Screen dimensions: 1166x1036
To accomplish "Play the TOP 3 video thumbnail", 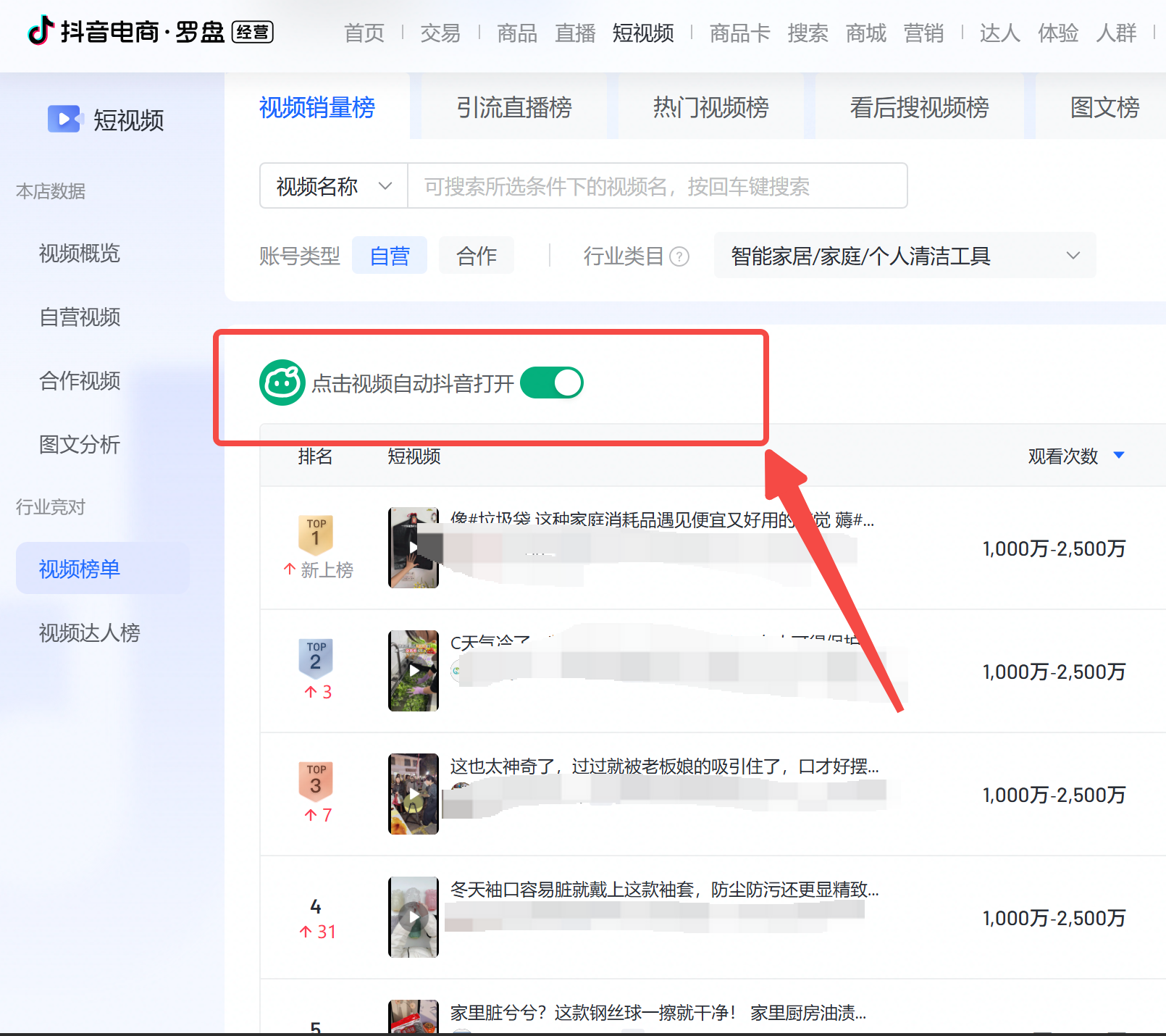I will [x=414, y=794].
